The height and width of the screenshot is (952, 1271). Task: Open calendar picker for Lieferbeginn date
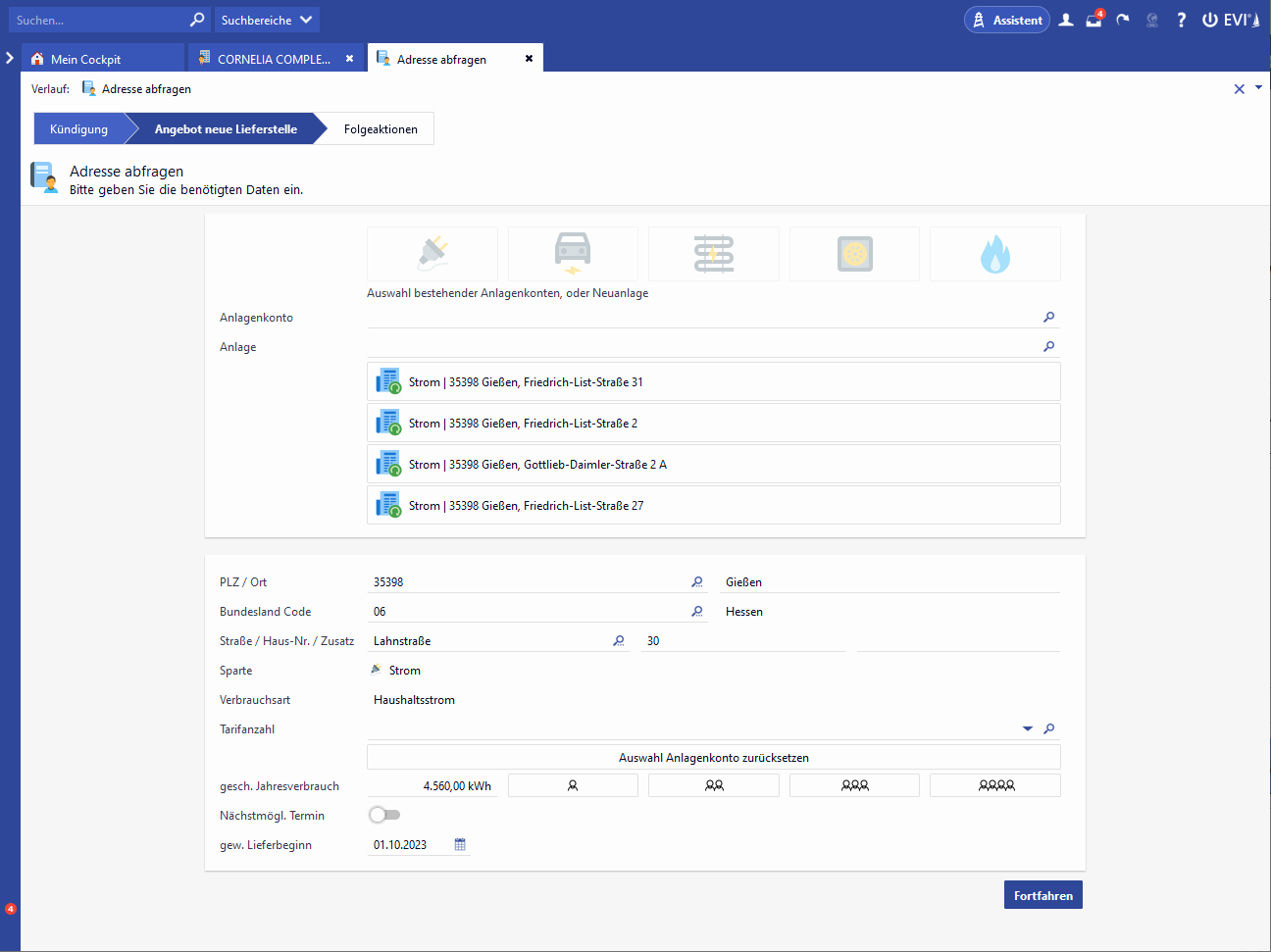pyautogui.click(x=460, y=845)
